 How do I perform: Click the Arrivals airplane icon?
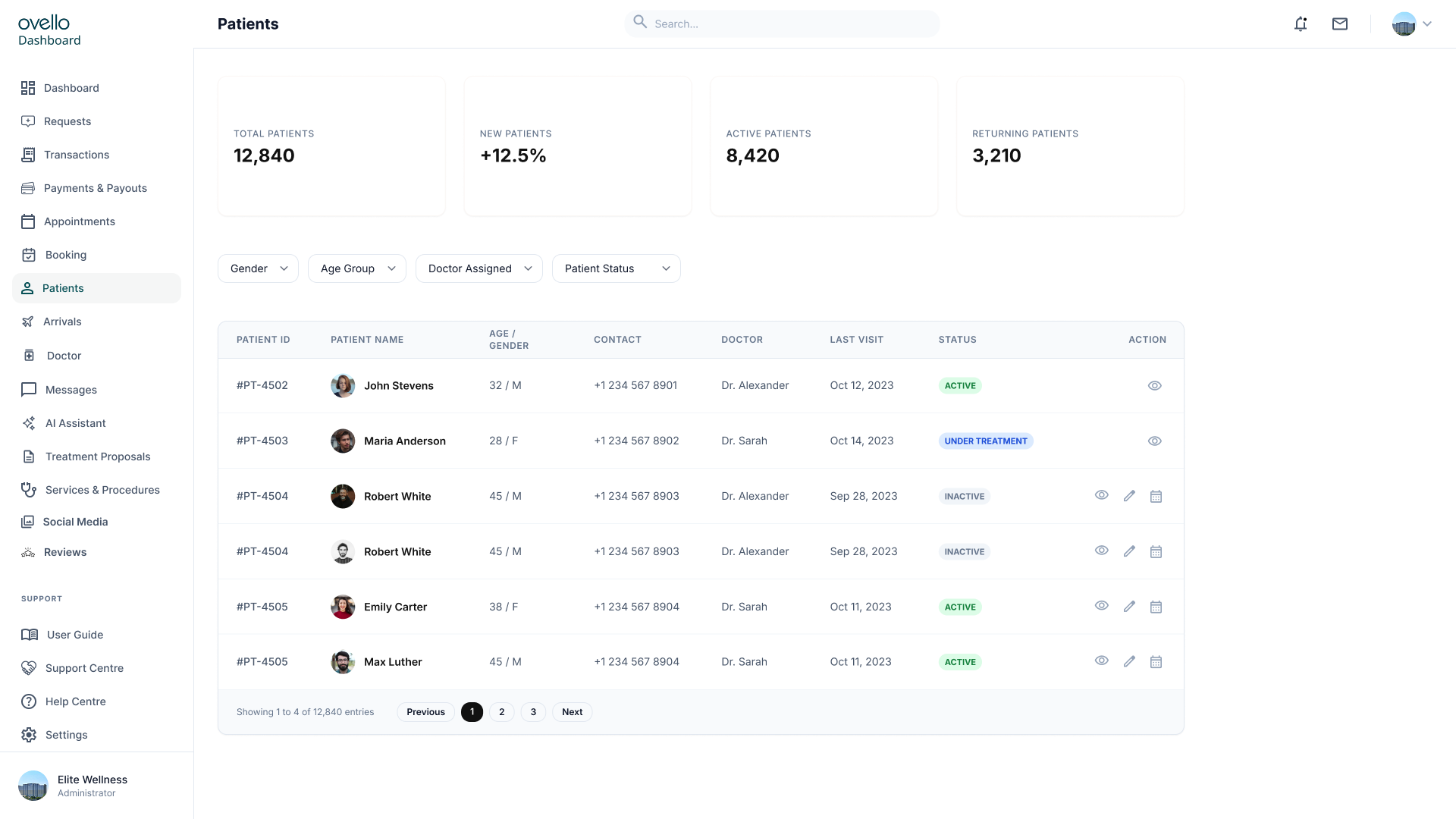point(28,322)
